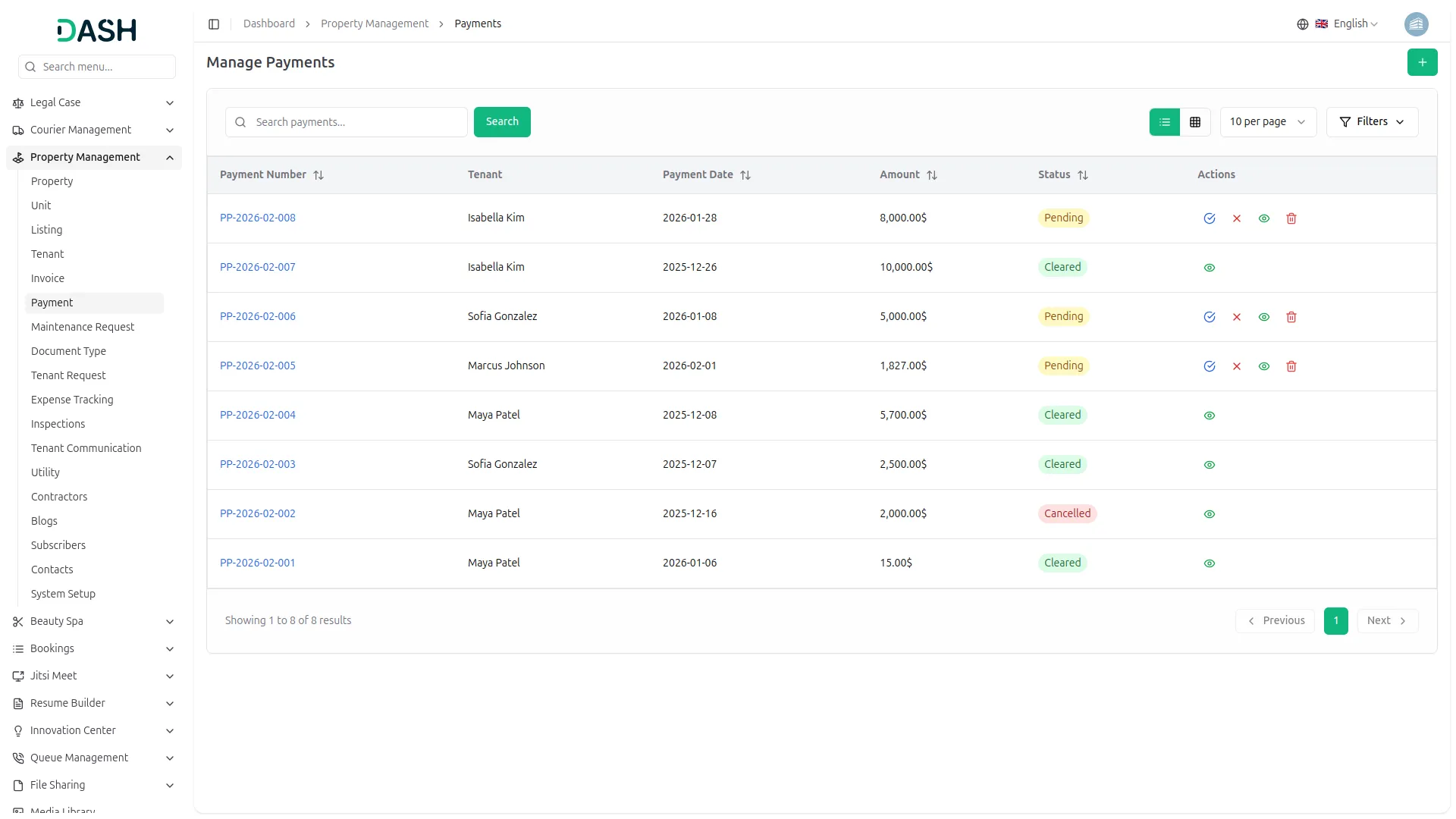View payment PP-2026-02-004 eye icon
The width and height of the screenshot is (1456, 819).
point(1210,416)
